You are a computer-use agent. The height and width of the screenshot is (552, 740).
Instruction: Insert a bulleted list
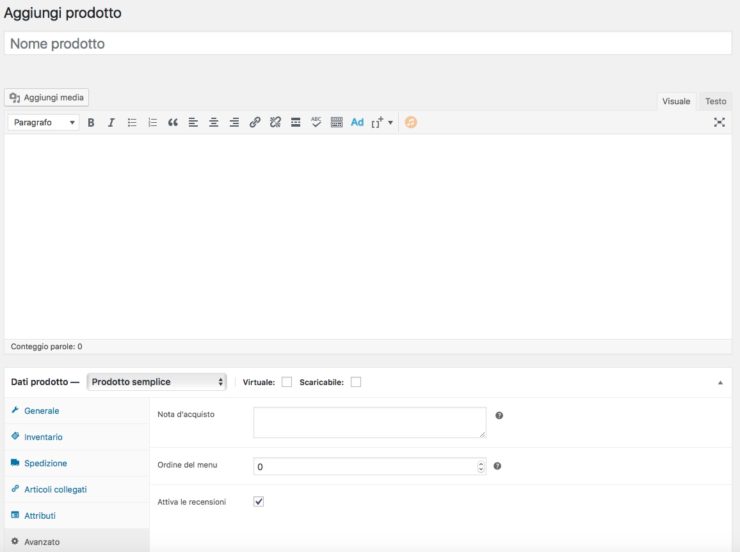pyautogui.click(x=132, y=123)
